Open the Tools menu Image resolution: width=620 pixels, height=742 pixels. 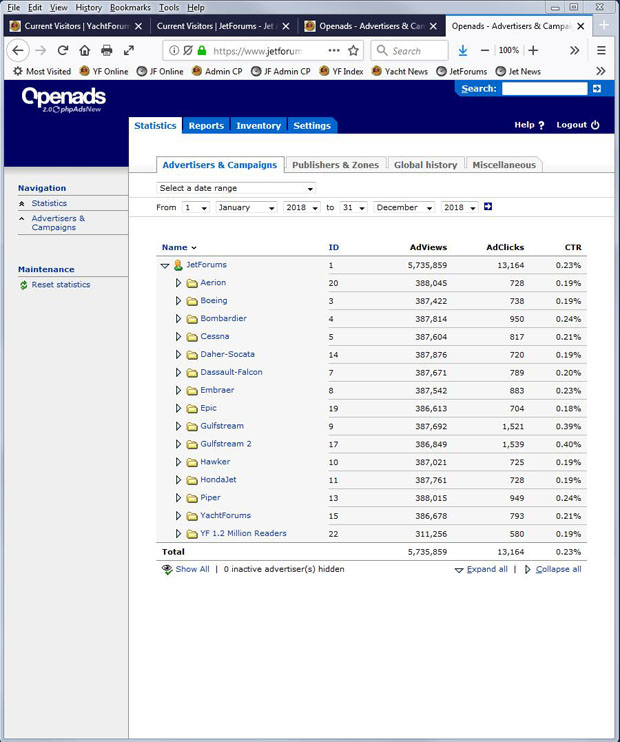[x=169, y=8]
